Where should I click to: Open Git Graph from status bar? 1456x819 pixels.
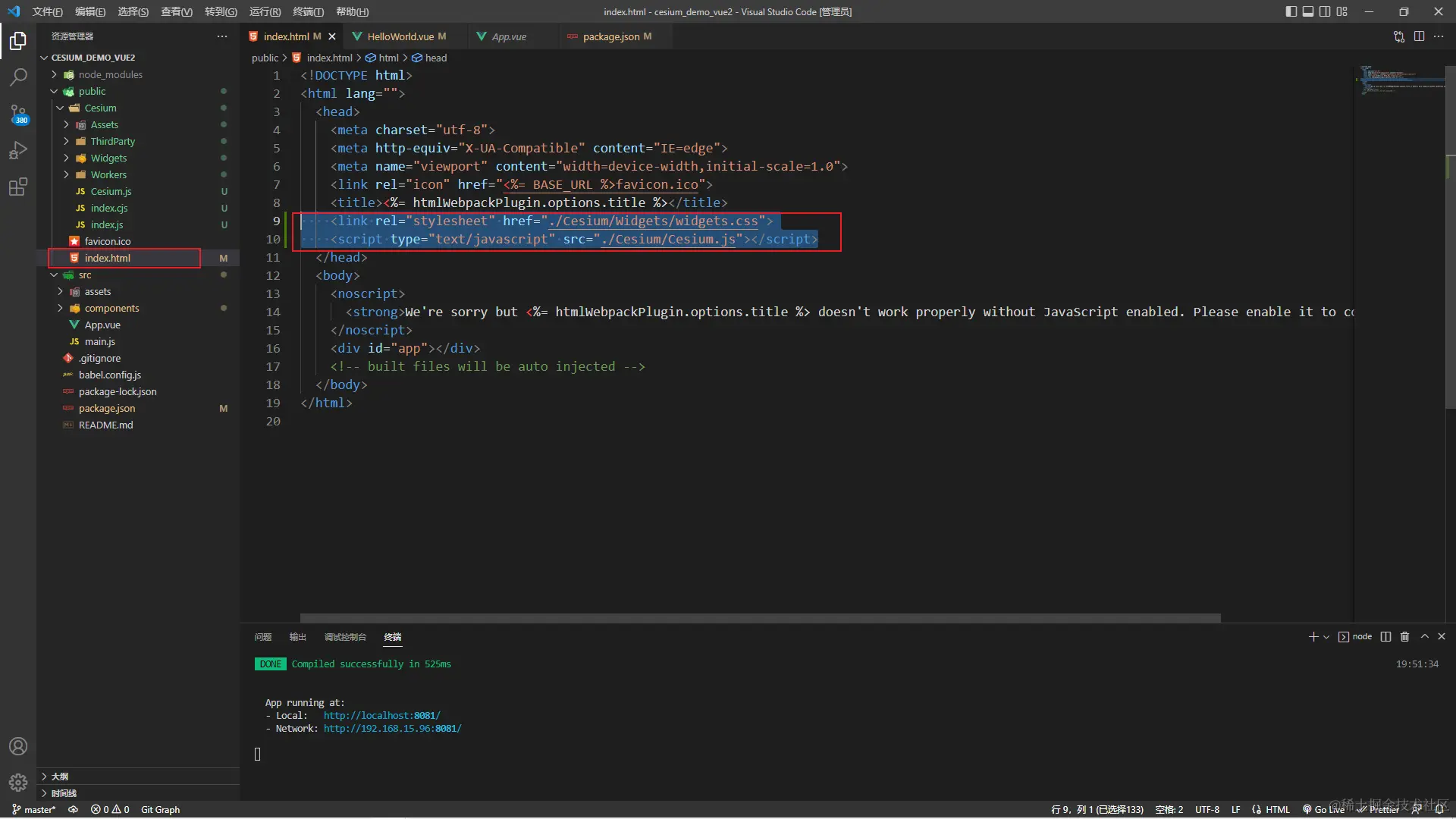click(160, 810)
